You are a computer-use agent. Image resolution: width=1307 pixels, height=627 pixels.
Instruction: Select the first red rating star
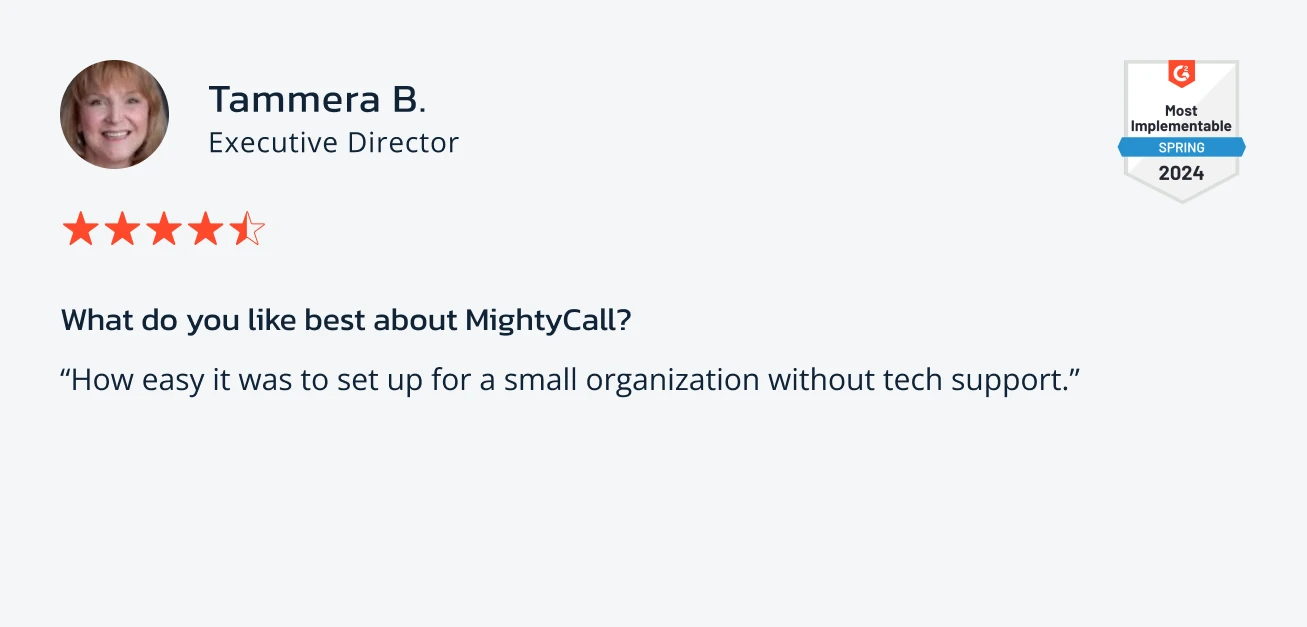pyautogui.click(x=80, y=229)
